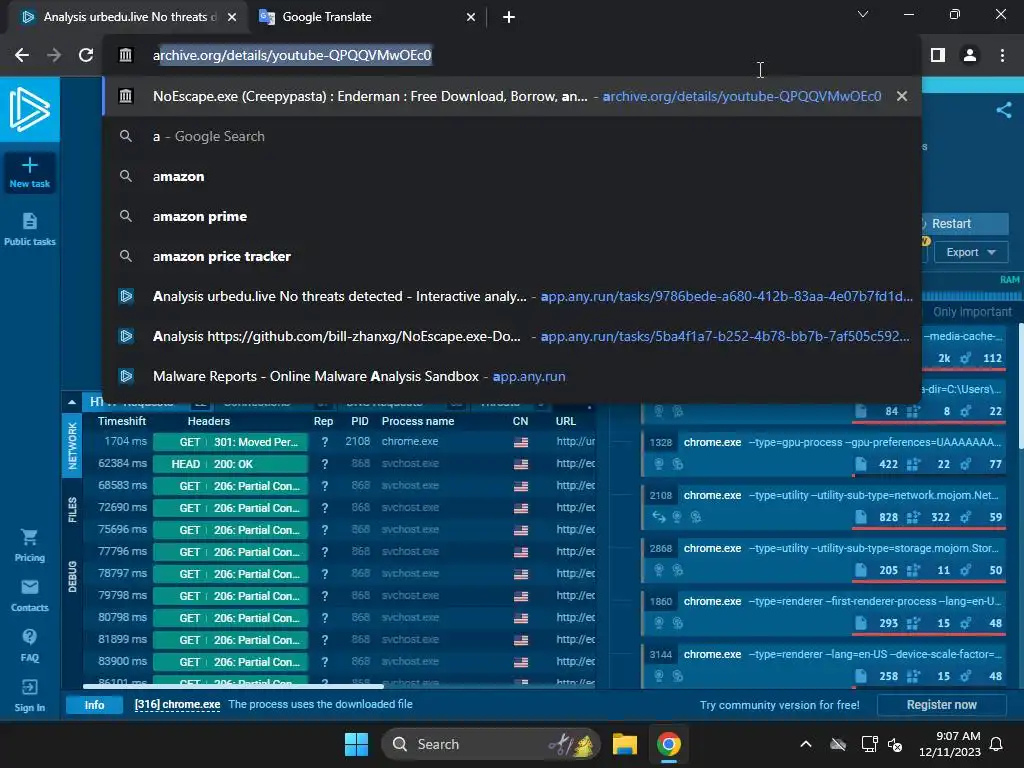Switch to FILES vertical tab
1024x768 pixels.
click(72, 509)
